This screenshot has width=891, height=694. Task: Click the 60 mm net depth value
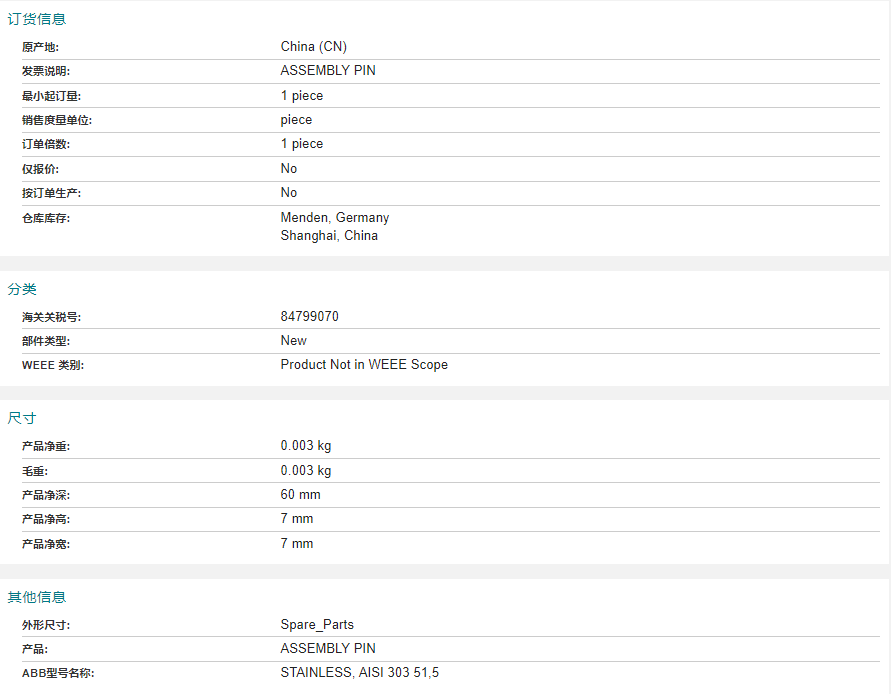click(x=301, y=495)
